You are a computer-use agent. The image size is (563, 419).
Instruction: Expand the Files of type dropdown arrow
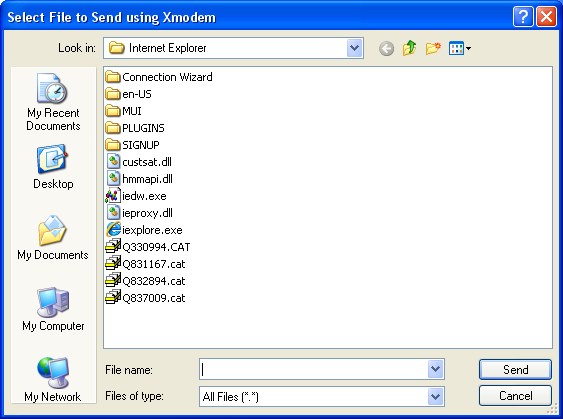coord(436,397)
